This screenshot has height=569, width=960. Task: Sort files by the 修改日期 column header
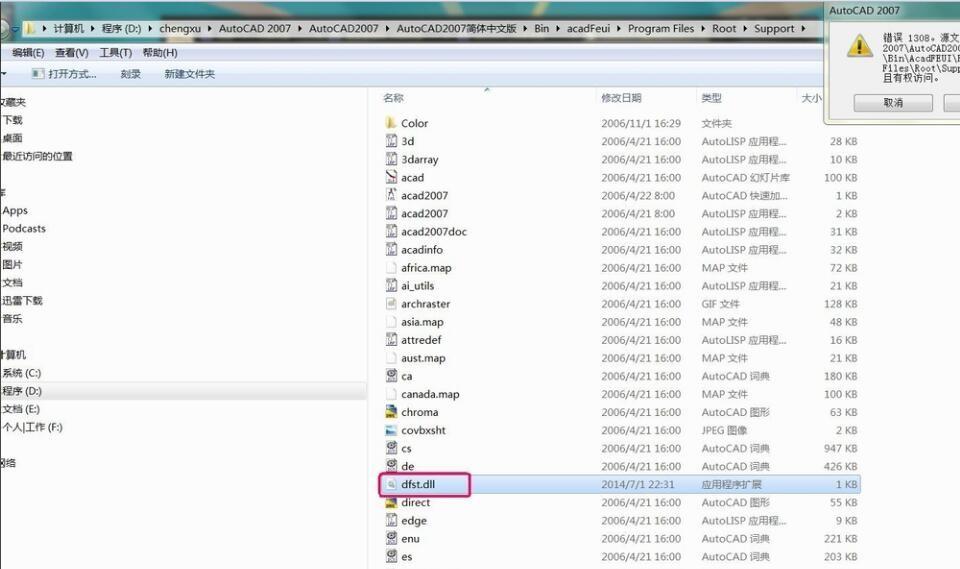pyautogui.click(x=621, y=97)
